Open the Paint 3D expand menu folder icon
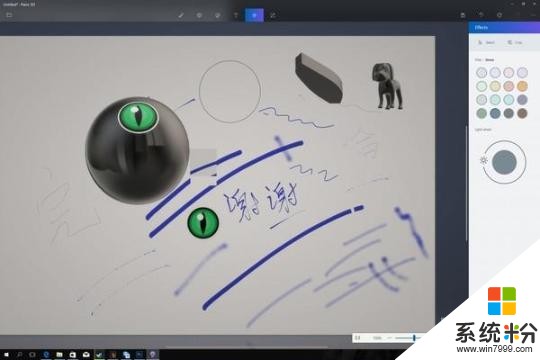Screen dimensions: 540x360 (9, 15)
